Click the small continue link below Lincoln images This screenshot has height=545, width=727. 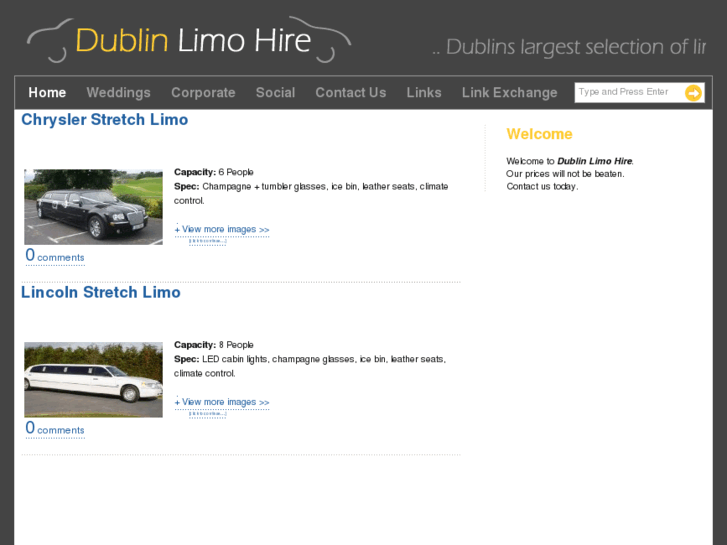[x=208, y=414]
